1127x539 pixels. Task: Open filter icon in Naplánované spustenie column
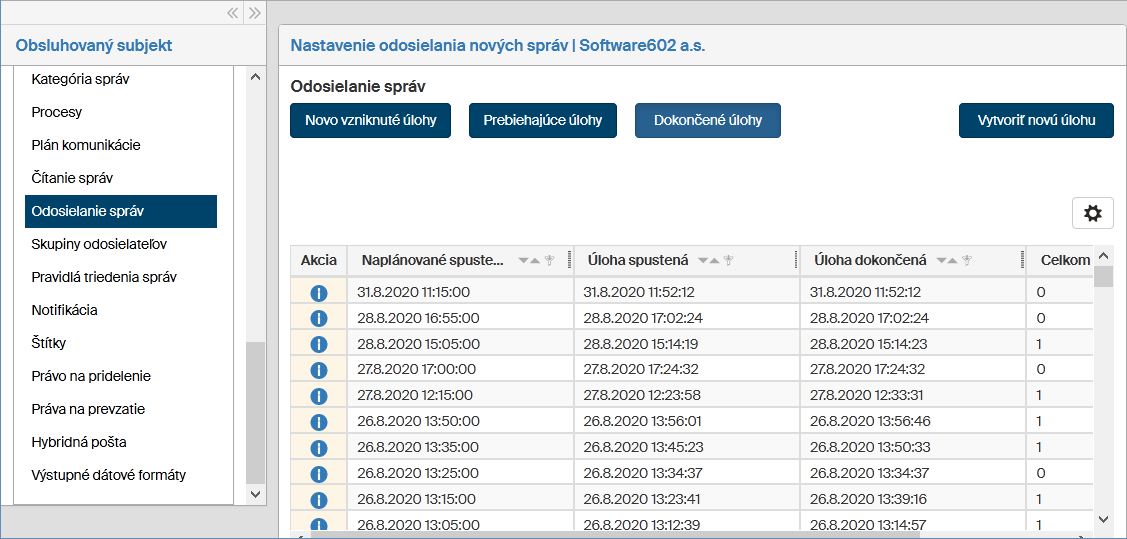tap(549, 261)
